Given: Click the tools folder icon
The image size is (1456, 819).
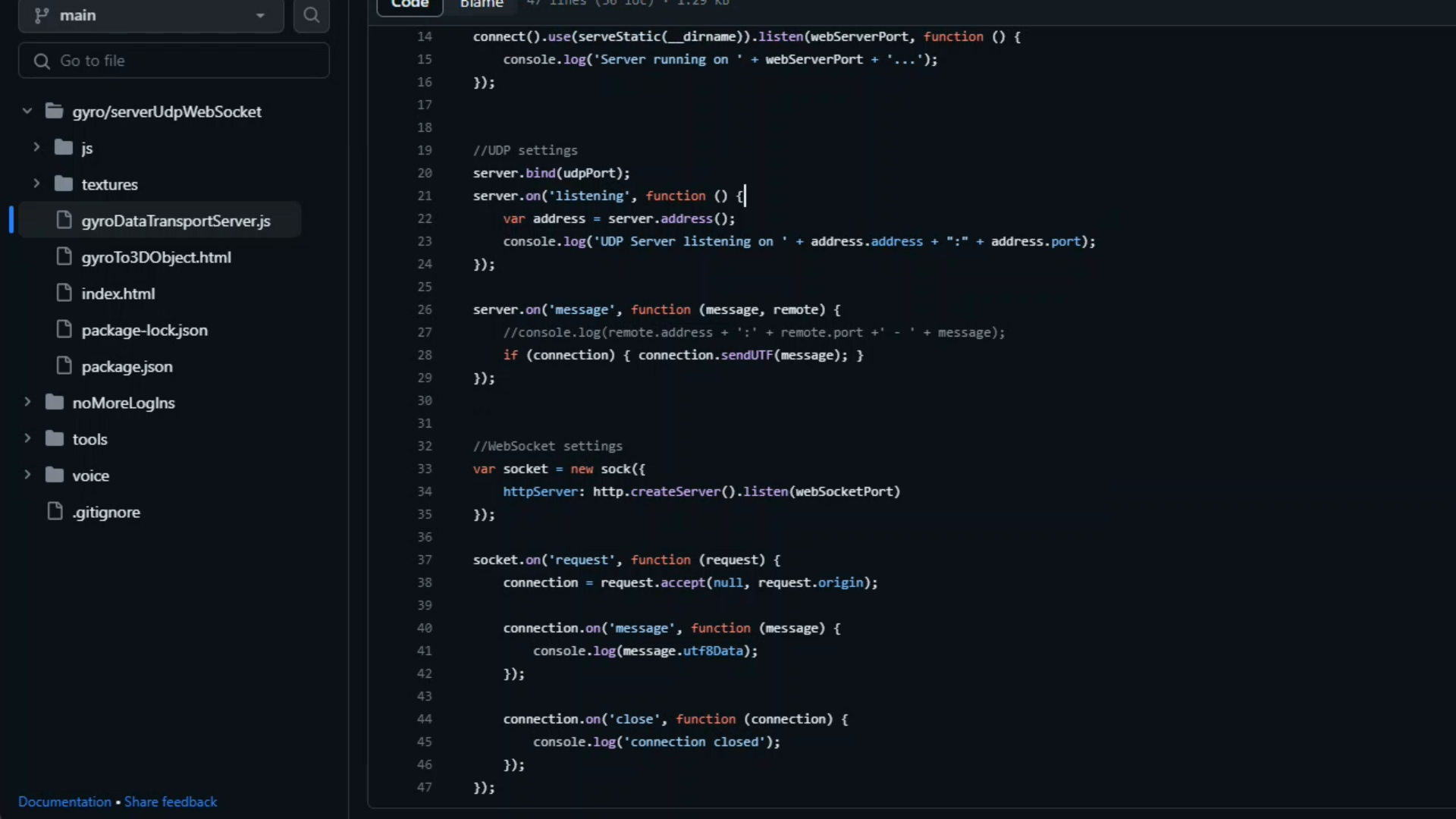Looking at the screenshot, I should pos(55,438).
